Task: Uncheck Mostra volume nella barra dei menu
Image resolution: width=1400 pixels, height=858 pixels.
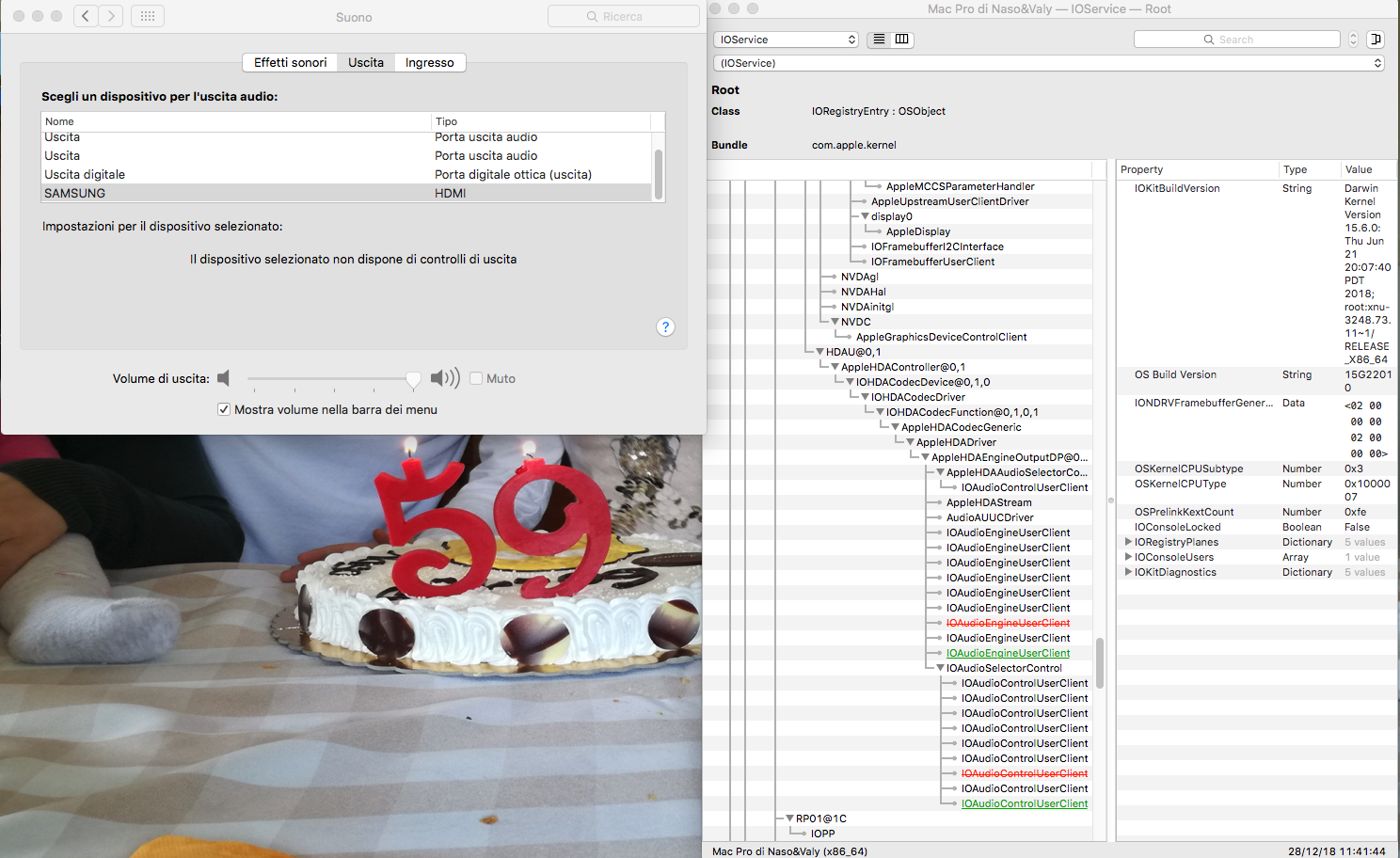Action: click(x=224, y=409)
